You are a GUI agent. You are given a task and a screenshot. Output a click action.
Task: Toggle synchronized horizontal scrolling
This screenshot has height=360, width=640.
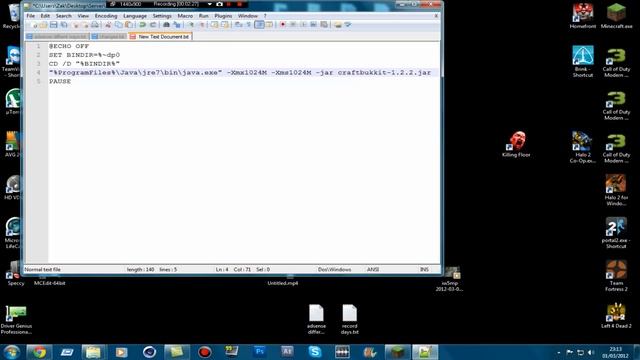click(x=224, y=25)
